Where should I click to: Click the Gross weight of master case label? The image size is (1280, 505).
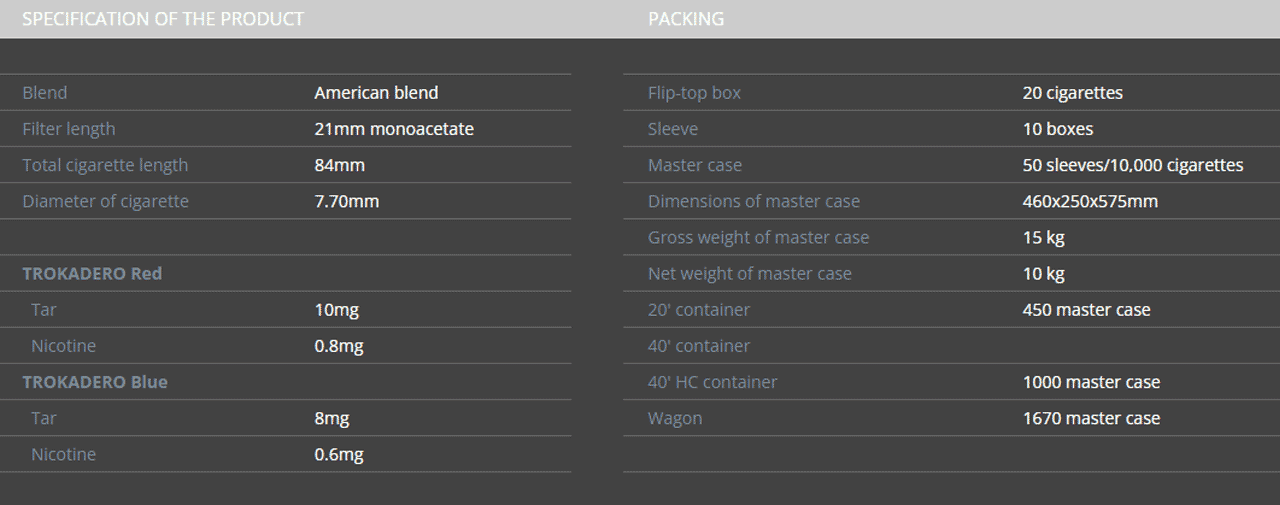coord(758,237)
